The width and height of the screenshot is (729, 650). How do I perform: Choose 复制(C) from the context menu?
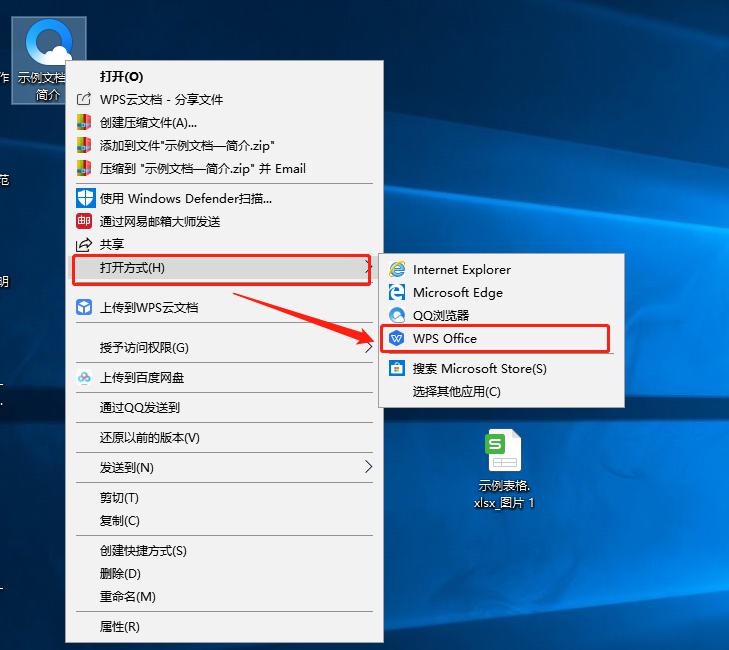point(225,520)
